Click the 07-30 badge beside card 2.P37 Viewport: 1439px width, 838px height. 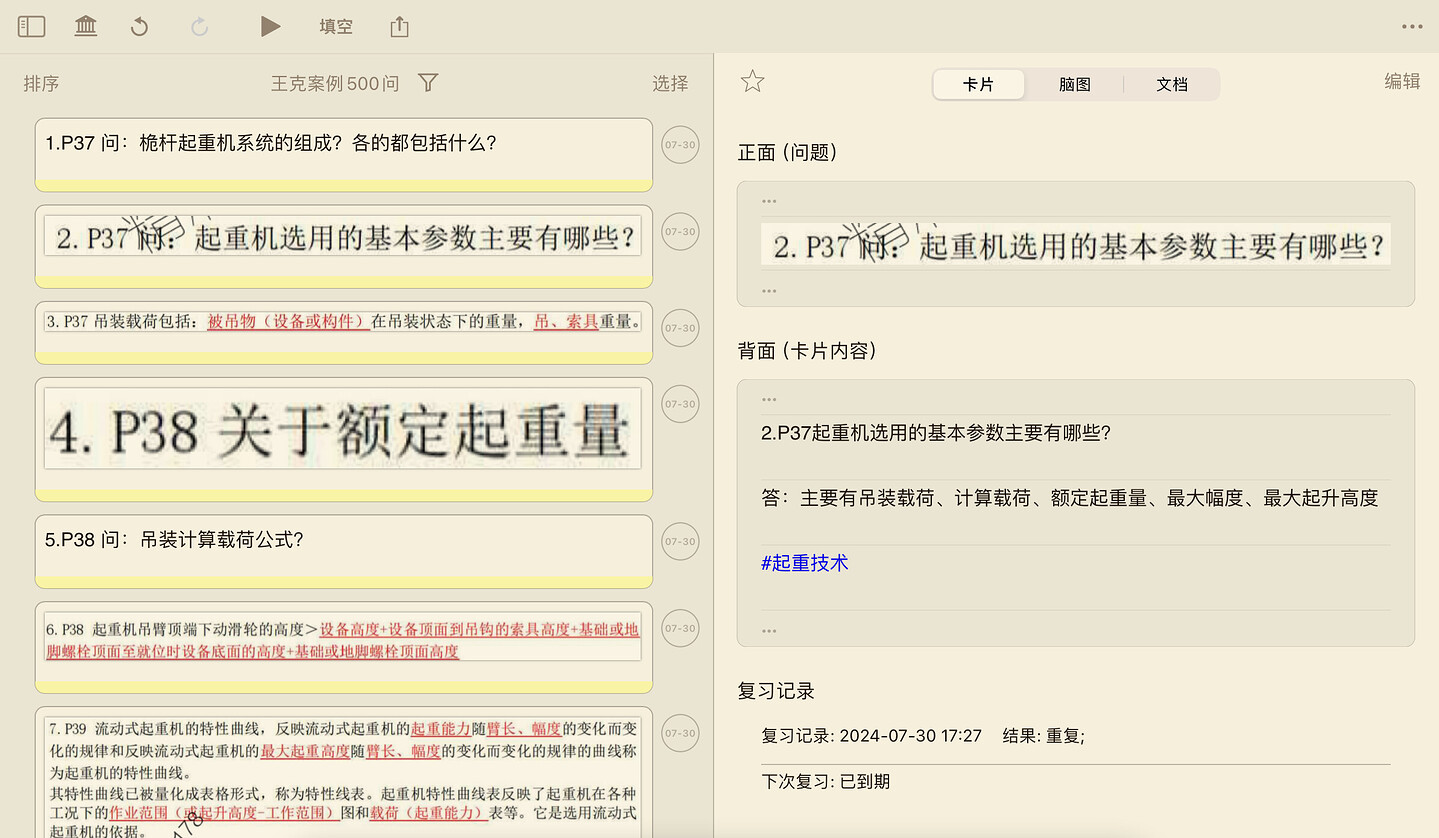680,232
